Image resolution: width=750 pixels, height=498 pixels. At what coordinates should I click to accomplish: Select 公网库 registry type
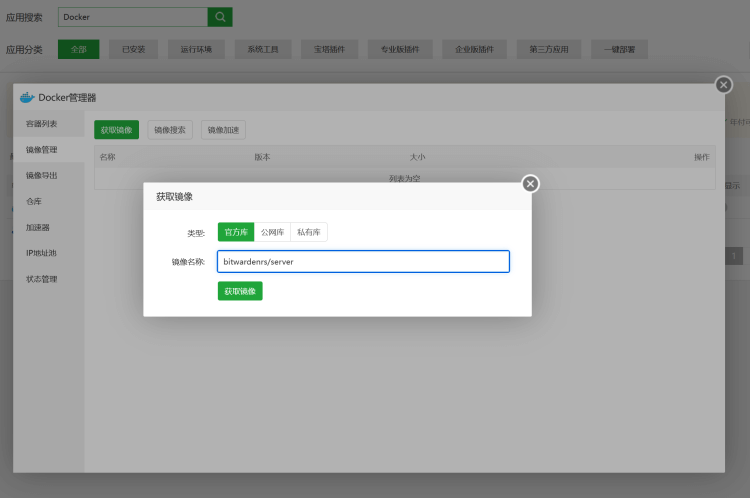pyautogui.click(x=272, y=232)
